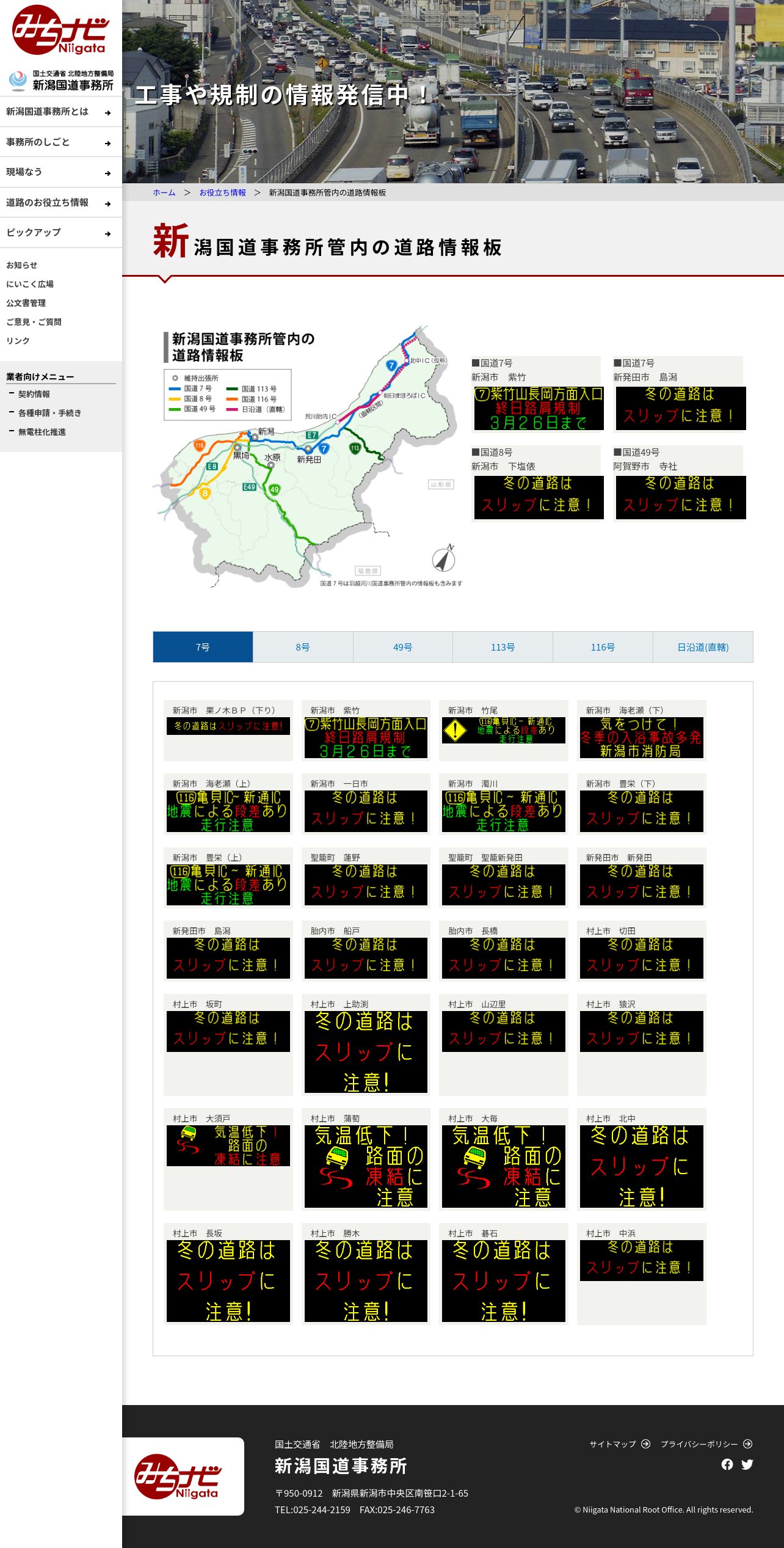Viewport: 784px width, 1548px height.
Task: Open 豊栄(下) sign board
Action: (642, 811)
